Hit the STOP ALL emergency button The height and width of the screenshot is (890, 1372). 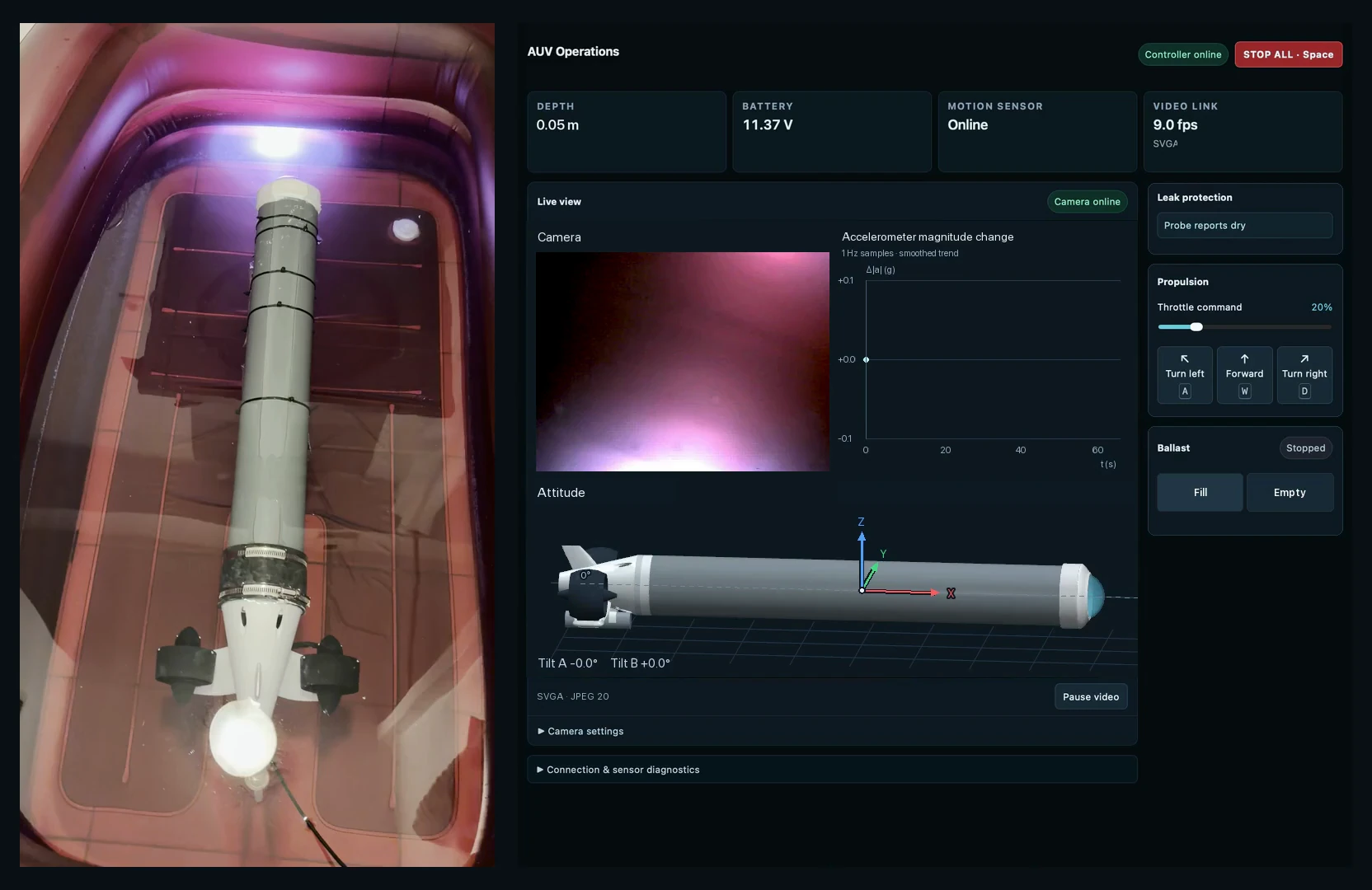(x=1288, y=54)
